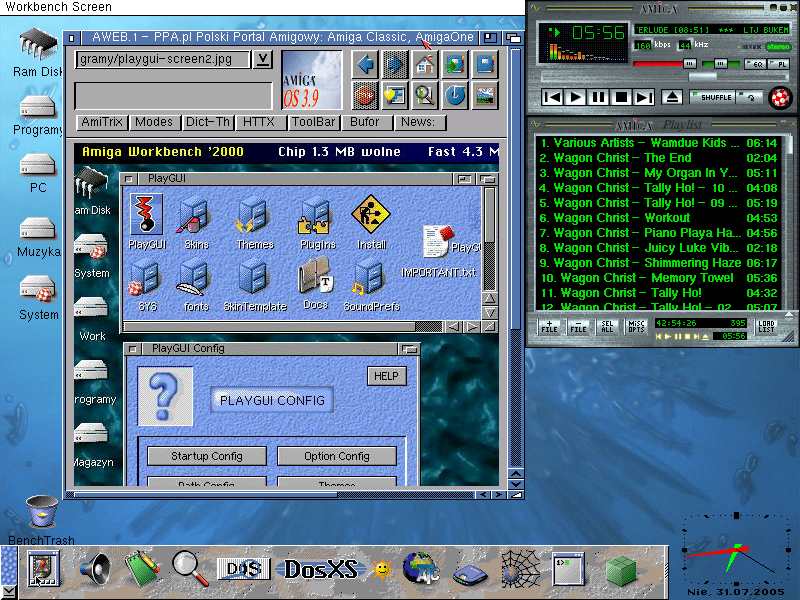800x600 pixels.
Task: Toggle repeat button next to SHUFFLE
Action: coord(749,97)
